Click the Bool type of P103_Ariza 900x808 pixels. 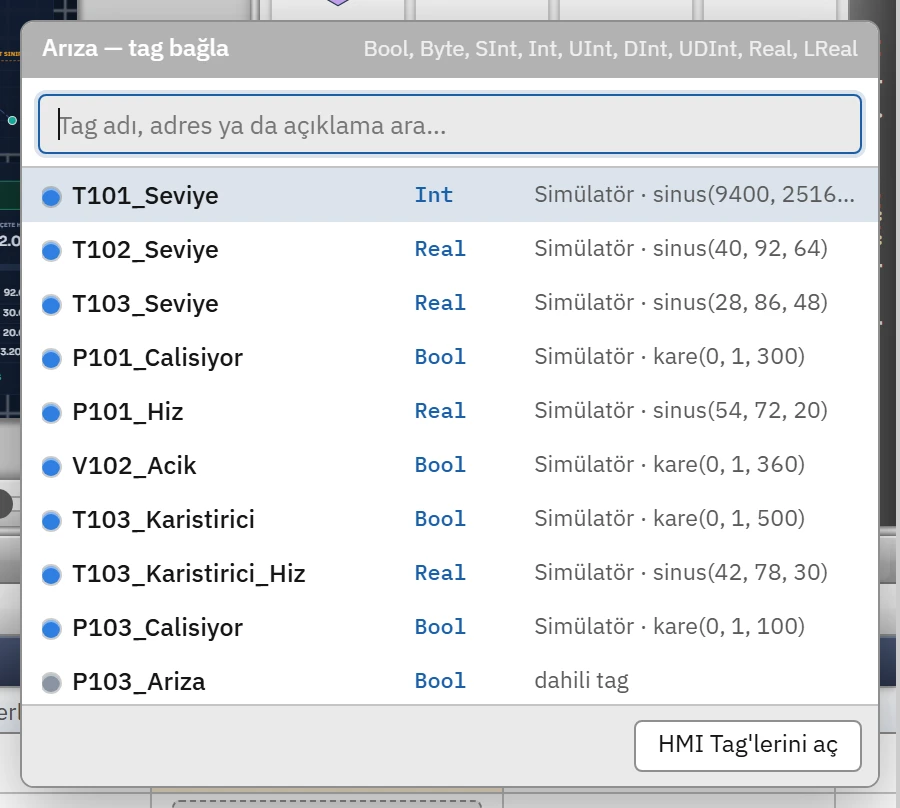click(x=440, y=681)
